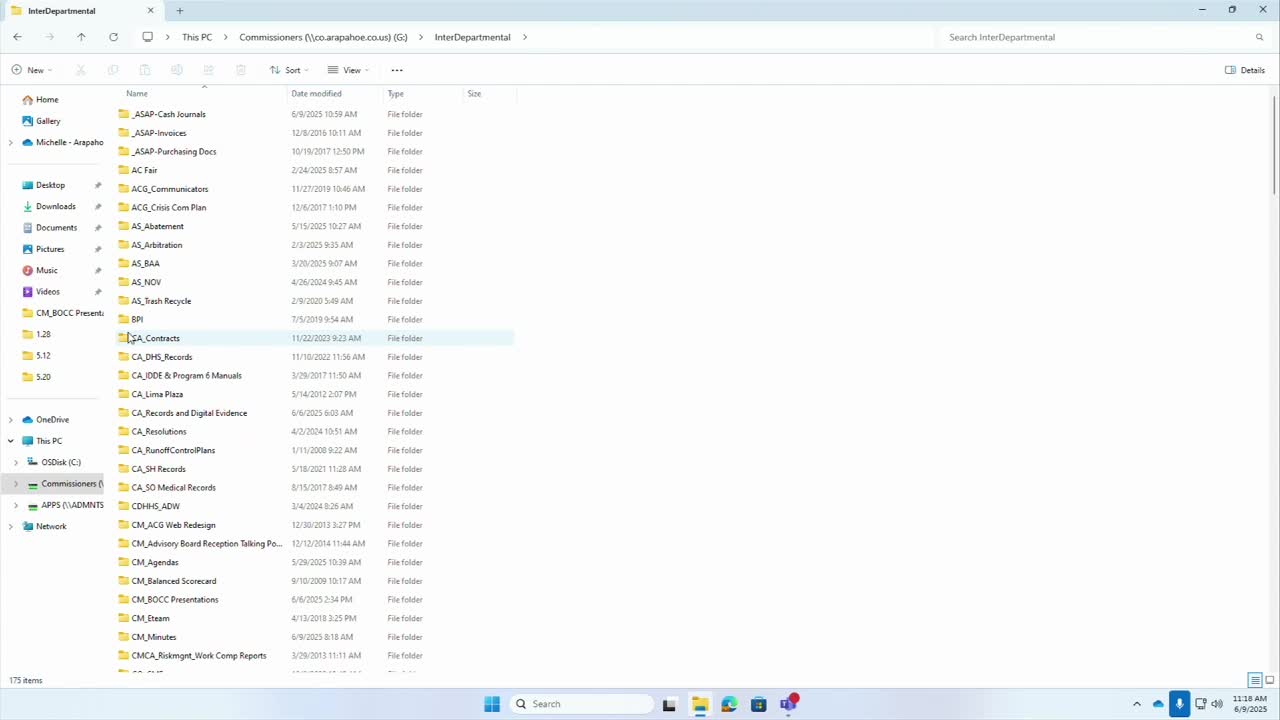Image resolution: width=1280 pixels, height=720 pixels.
Task: Unpin the Desktop quick access pin
Action: pos(98,185)
